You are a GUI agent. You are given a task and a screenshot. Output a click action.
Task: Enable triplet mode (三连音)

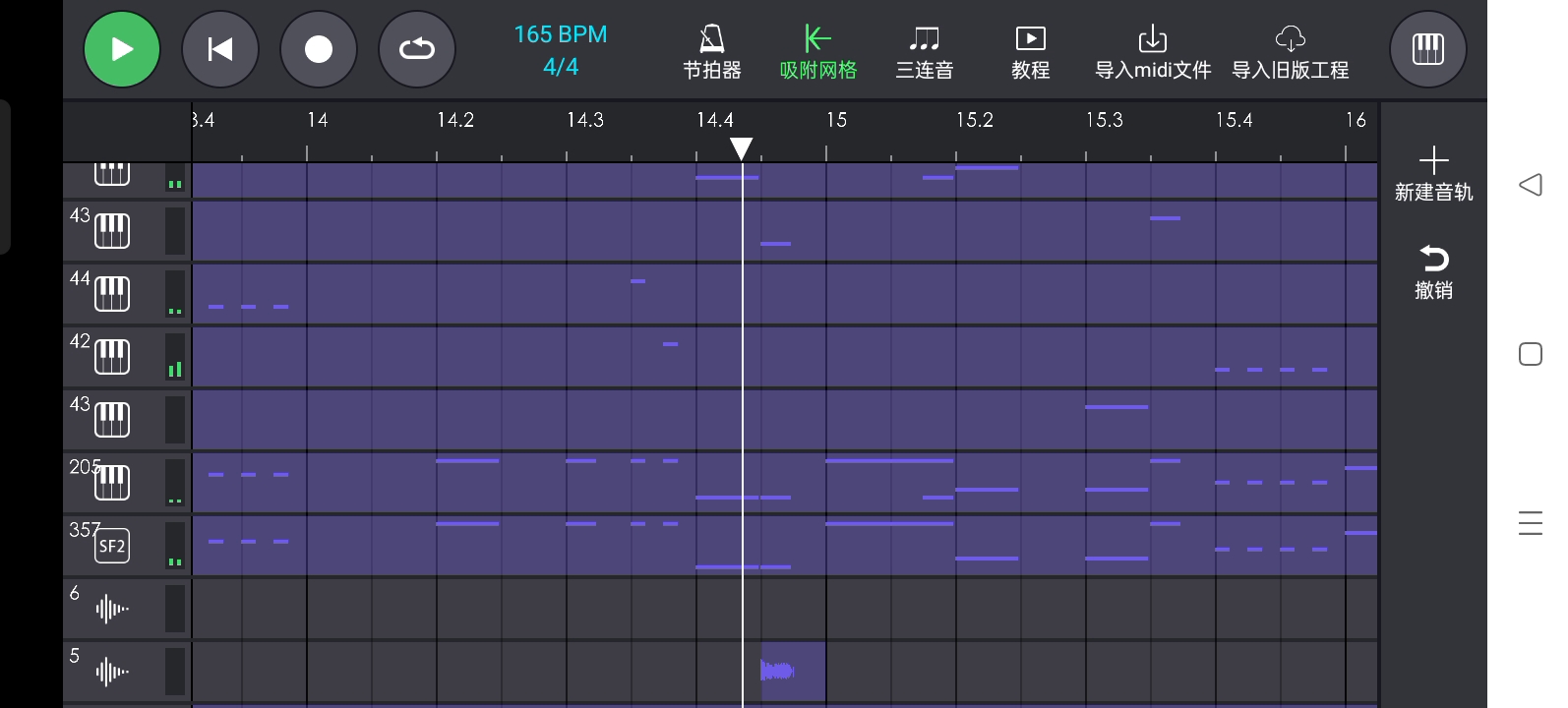point(925,53)
